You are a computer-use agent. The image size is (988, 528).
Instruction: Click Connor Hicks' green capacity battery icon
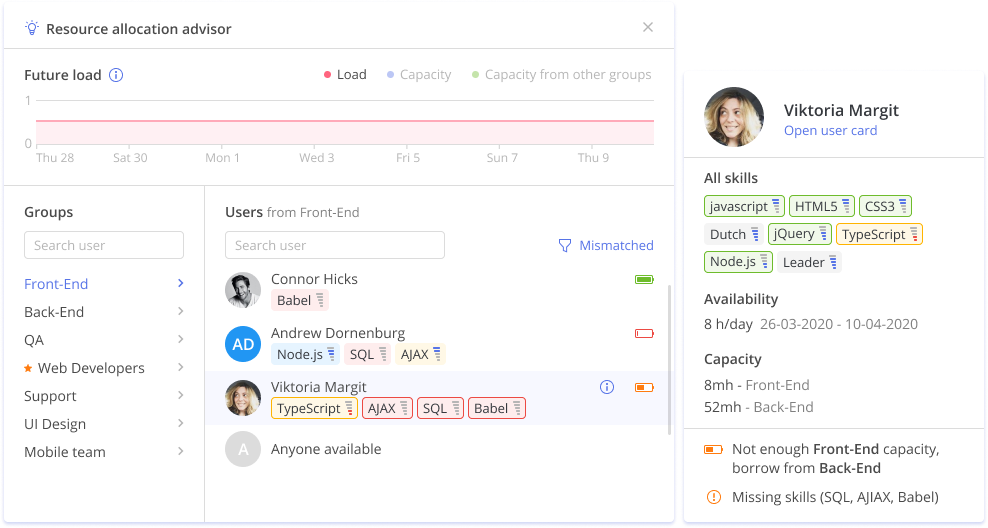pos(644,280)
